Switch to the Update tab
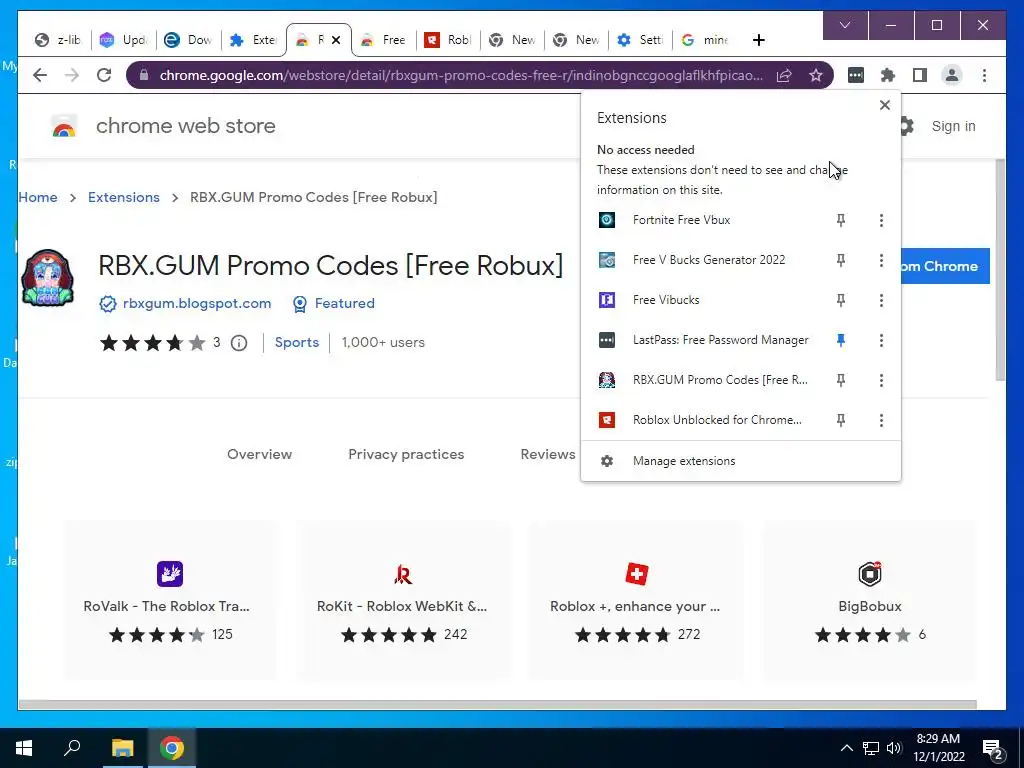This screenshot has width=1024, height=768. point(123,40)
